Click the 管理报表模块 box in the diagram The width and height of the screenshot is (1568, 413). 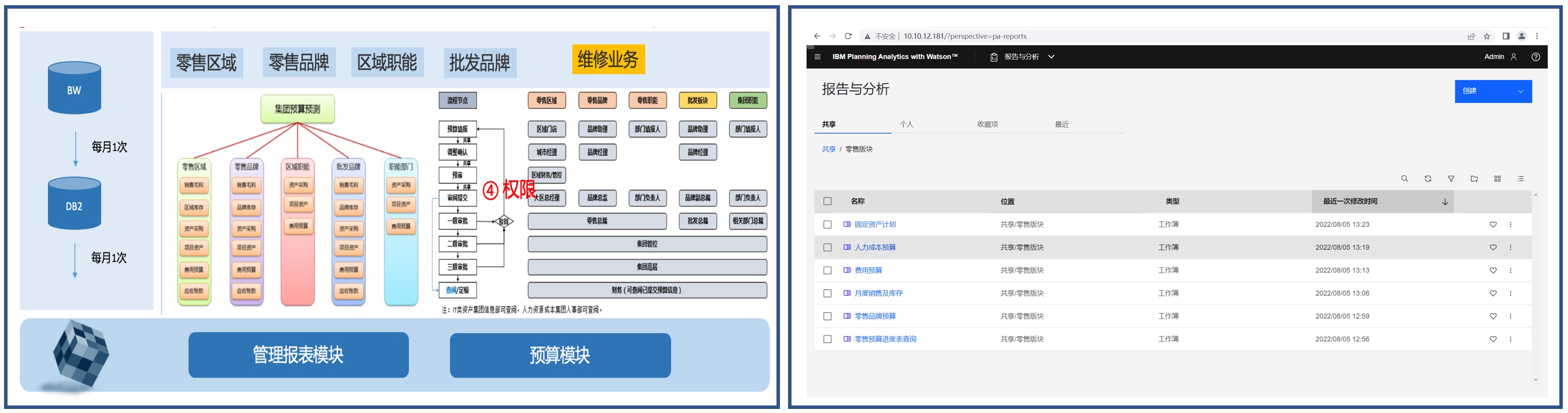(x=298, y=355)
